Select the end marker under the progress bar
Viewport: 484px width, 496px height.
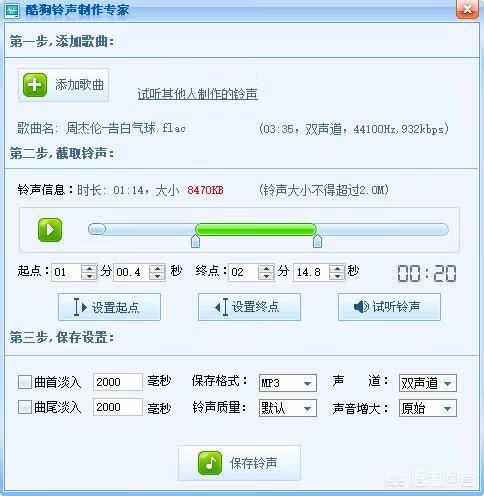pos(317,241)
